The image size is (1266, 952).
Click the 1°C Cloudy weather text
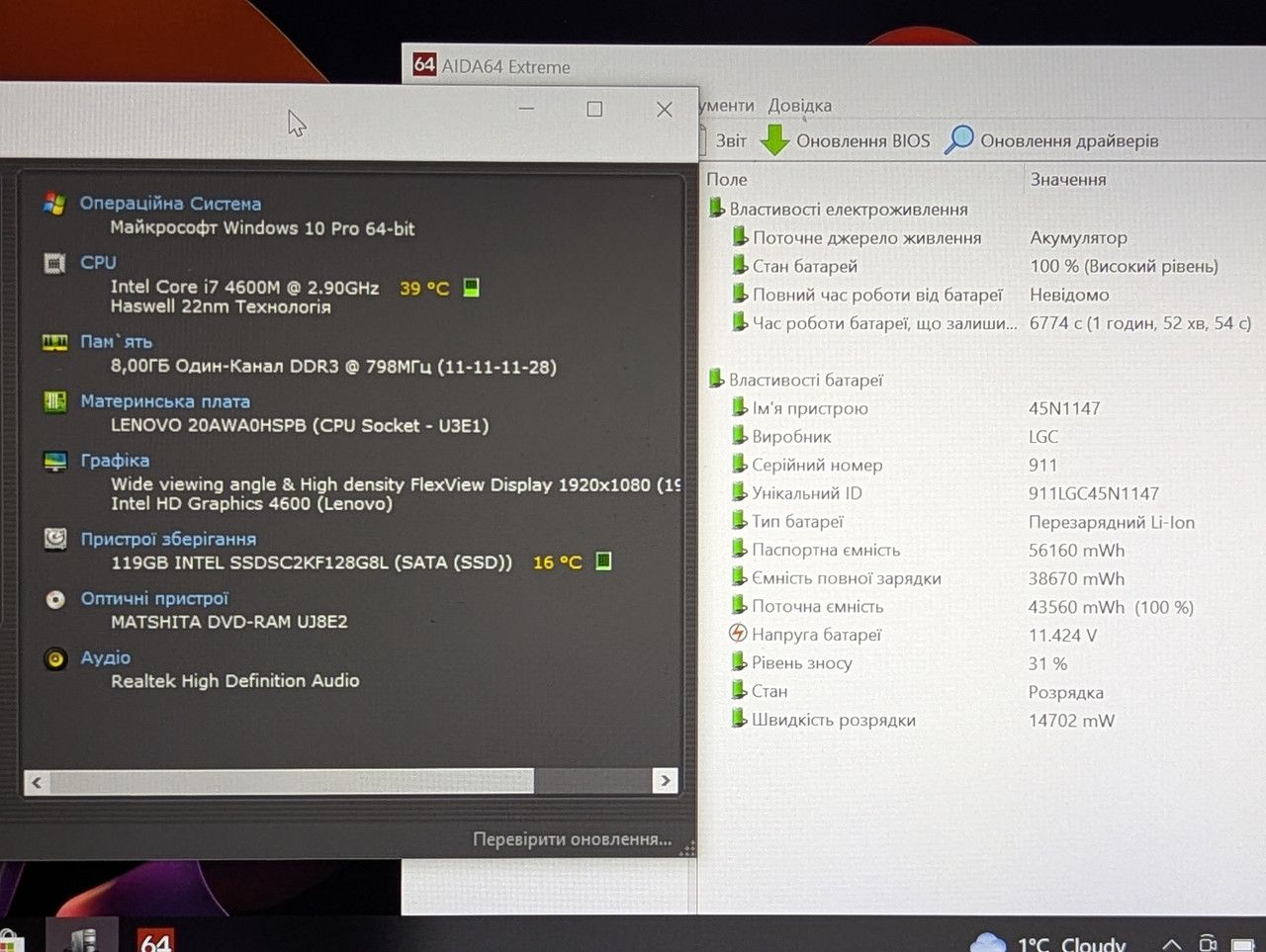(1072, 944)
